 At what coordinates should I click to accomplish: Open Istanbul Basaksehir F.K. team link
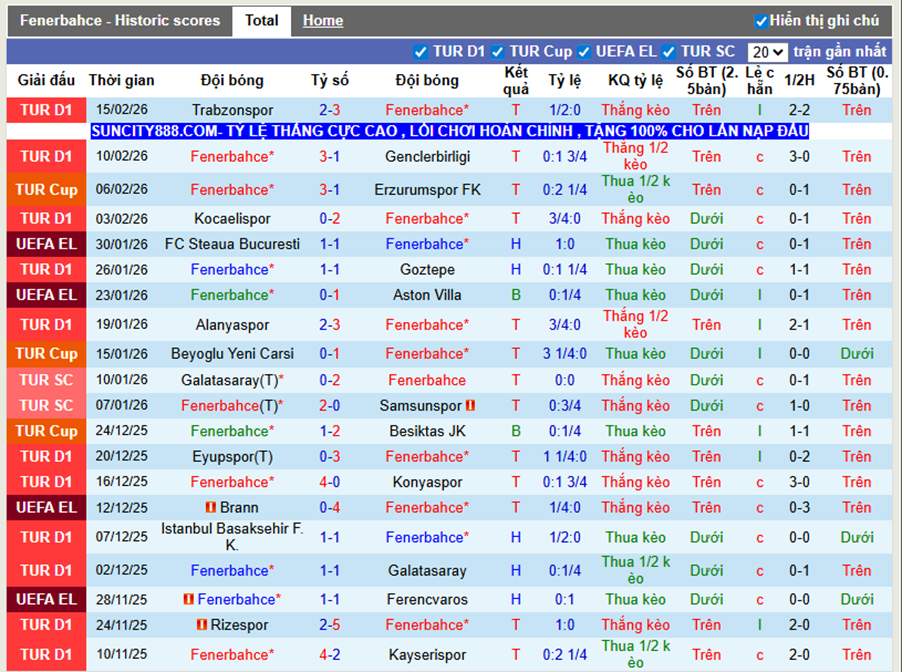click(232, 537)
